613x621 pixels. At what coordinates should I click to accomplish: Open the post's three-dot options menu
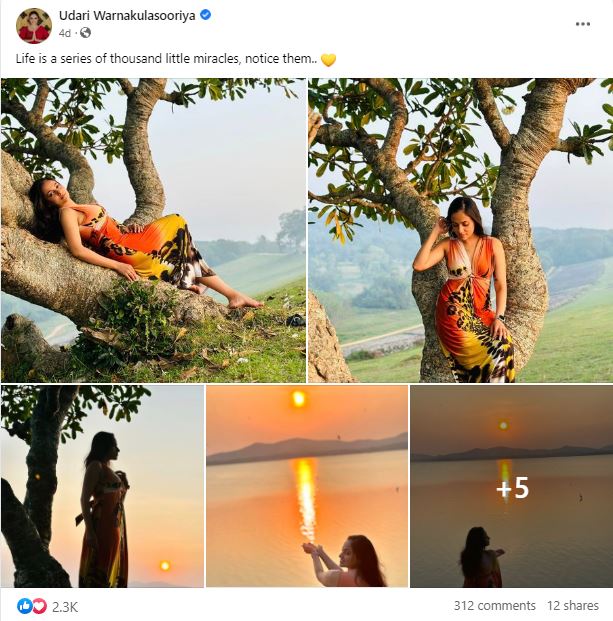coord(583,24)
